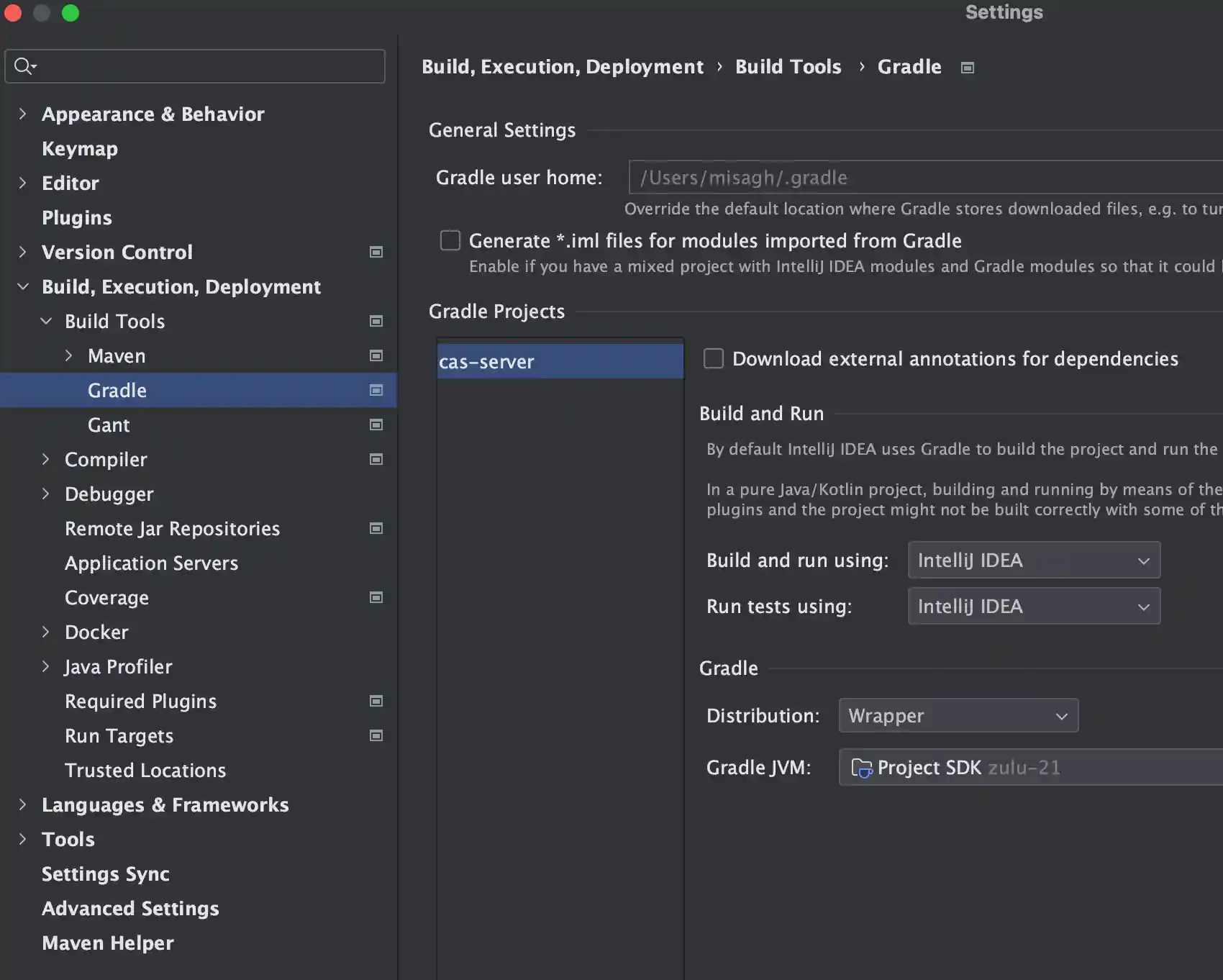The image size is (1223, 980).
Task: Click the settings search field
Action: click(195, 66)
